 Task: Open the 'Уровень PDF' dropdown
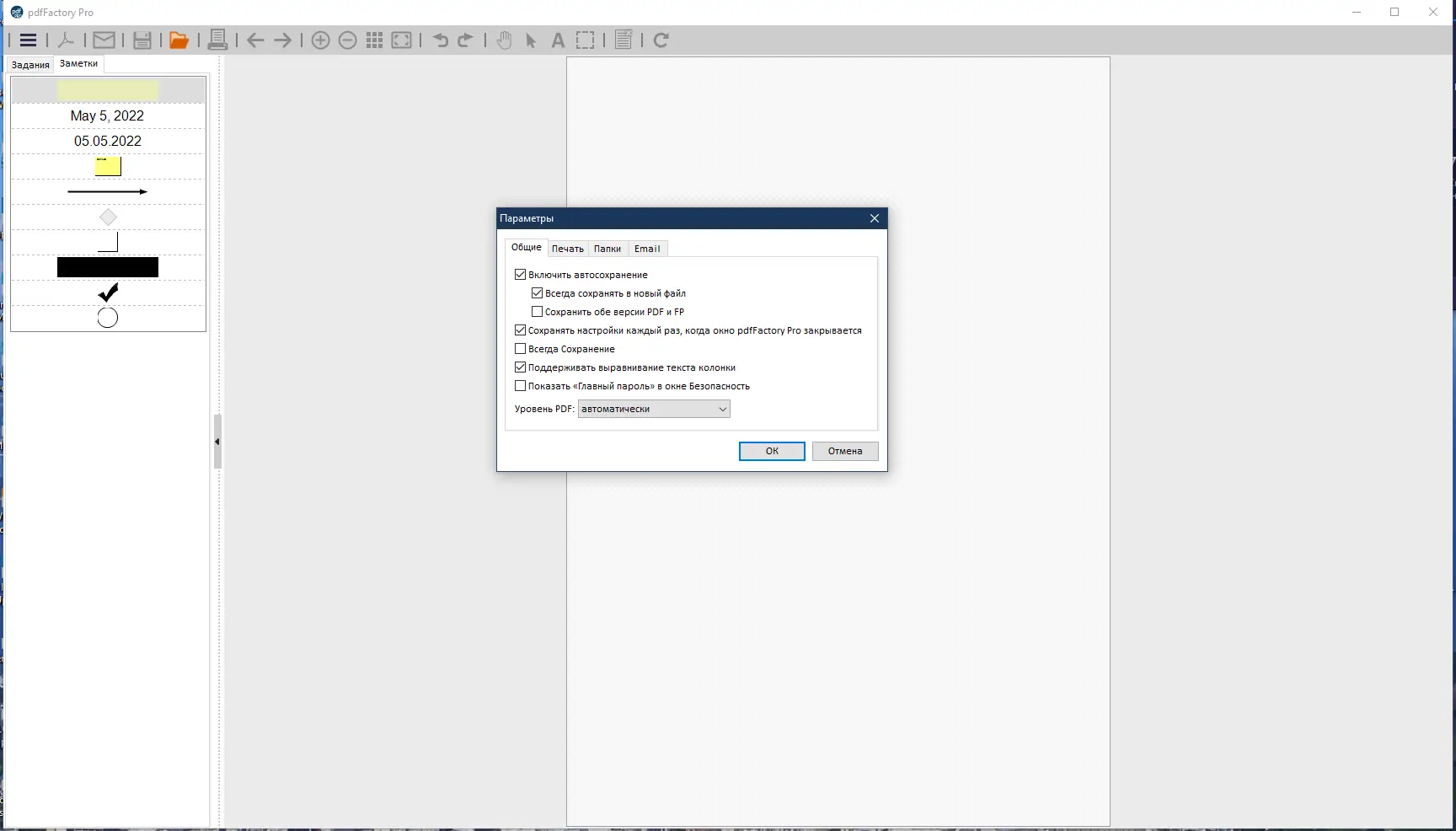[x=654, y=409]
